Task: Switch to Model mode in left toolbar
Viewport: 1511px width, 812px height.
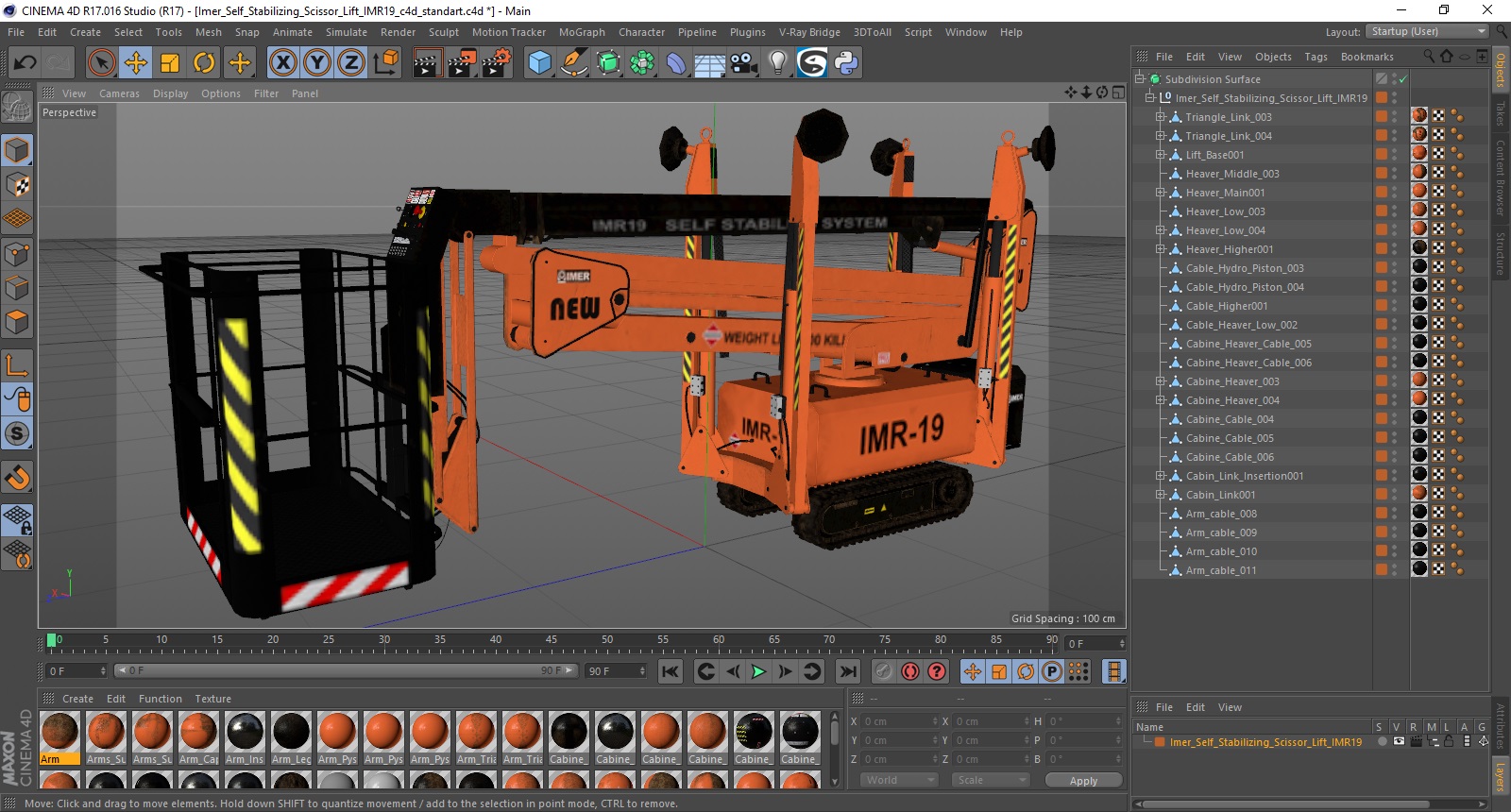Action: 17,151
